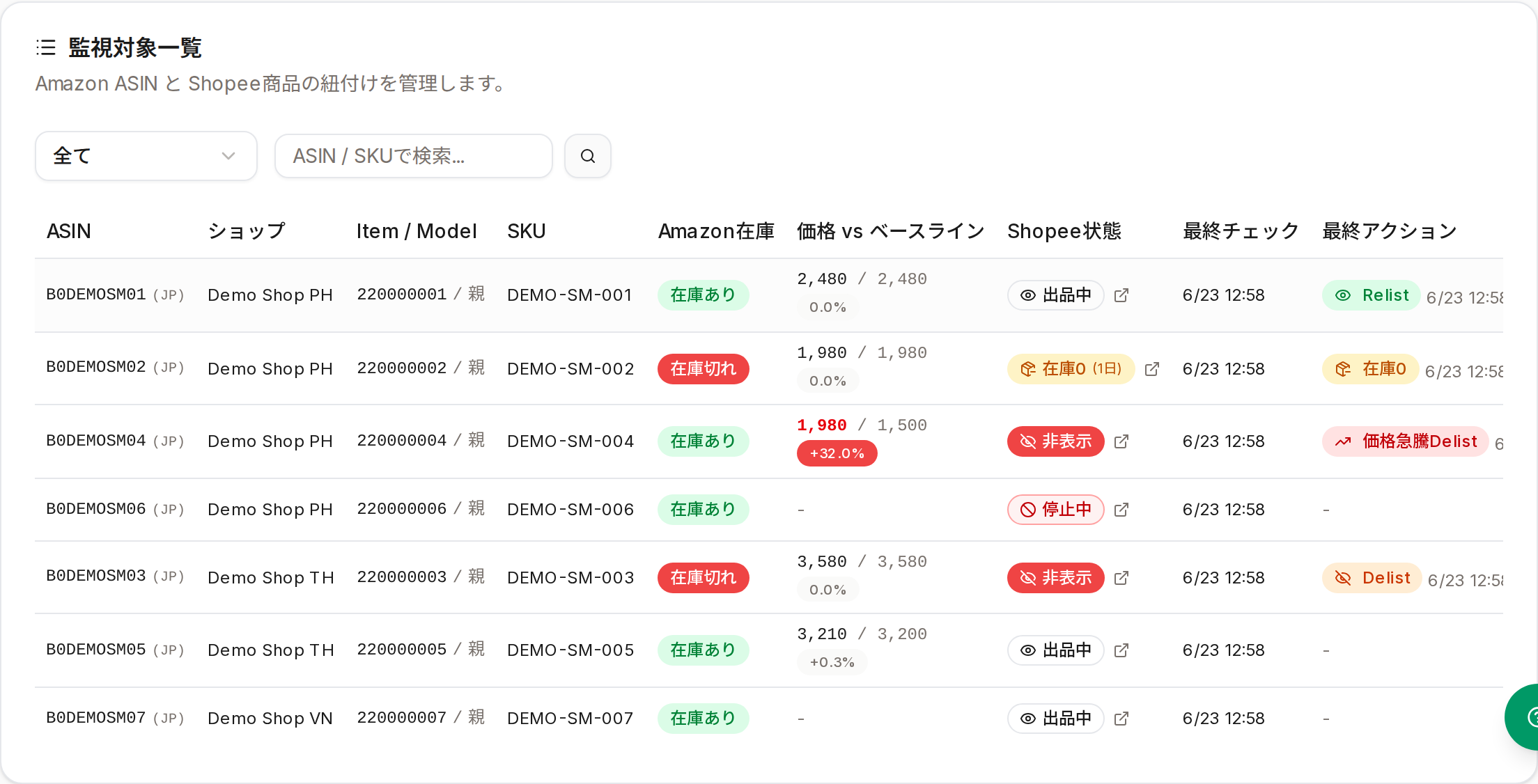The image size is (1538, 784).
Task: Click SKU DEMO-SM-004
Action: point(570,441)
